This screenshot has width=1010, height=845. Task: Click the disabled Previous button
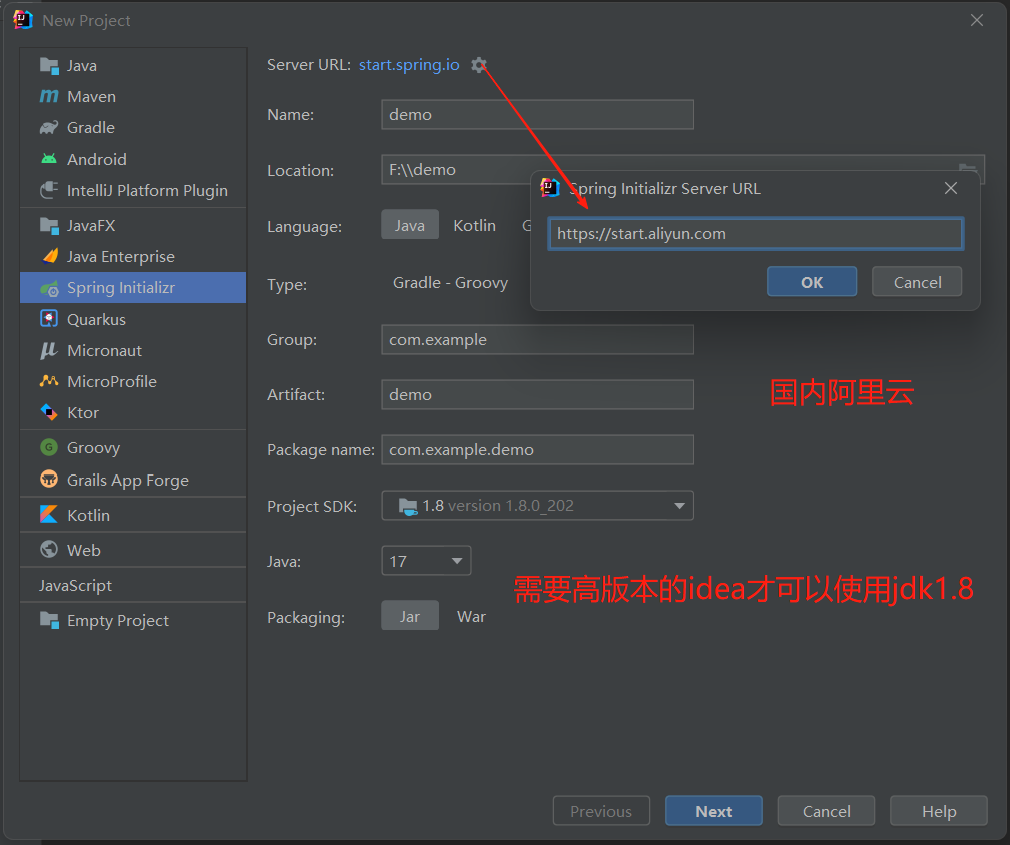[x=601, y=810]
